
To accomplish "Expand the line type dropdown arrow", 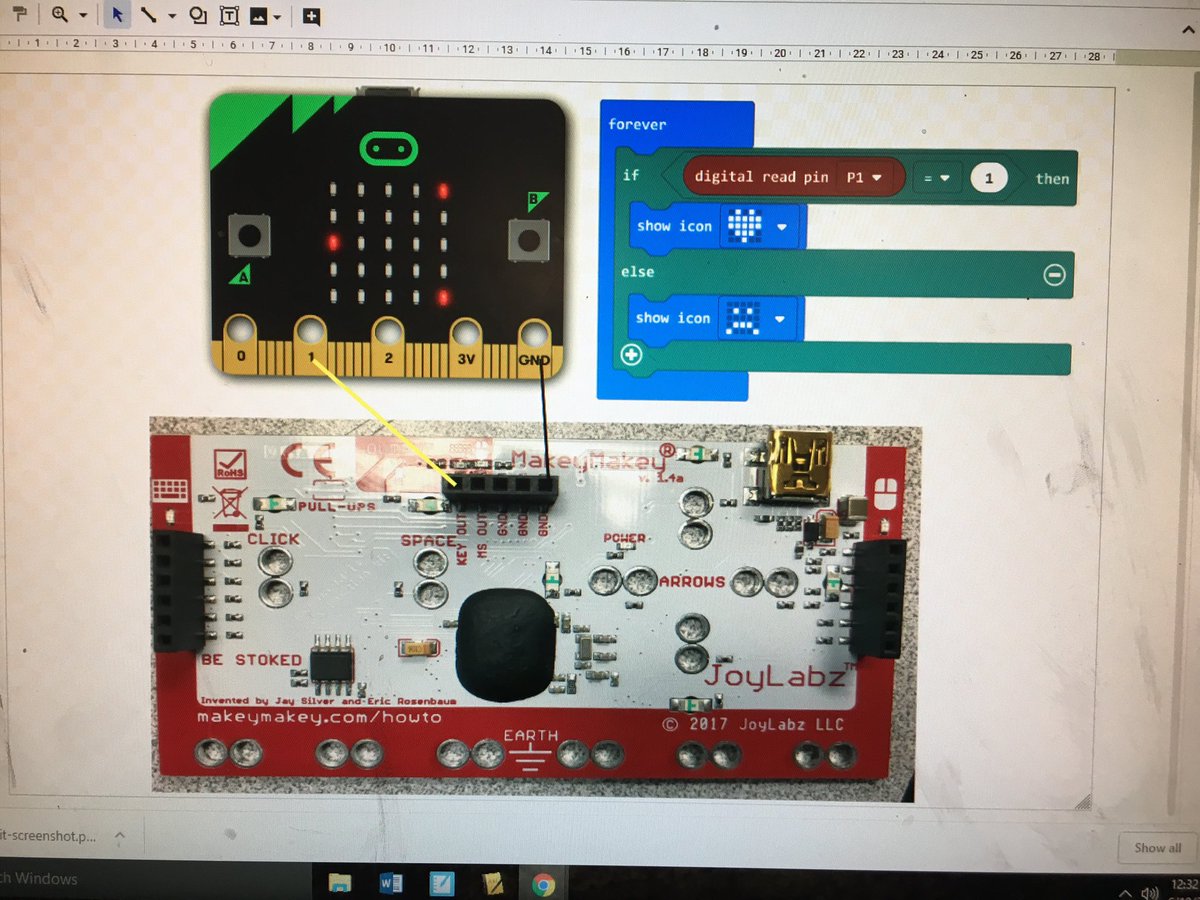I will (171, 16).
